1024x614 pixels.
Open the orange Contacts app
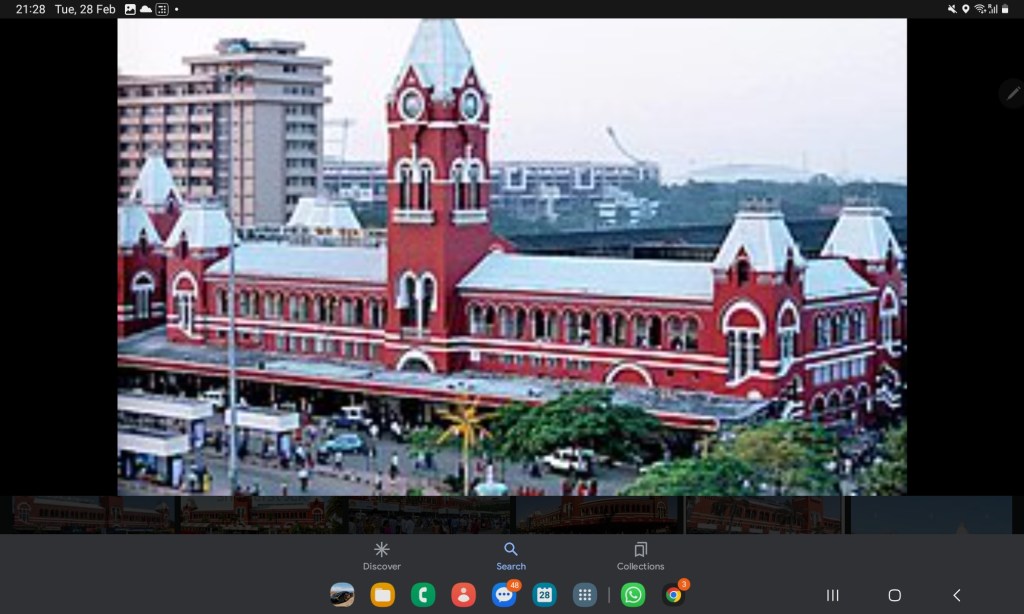463,595
